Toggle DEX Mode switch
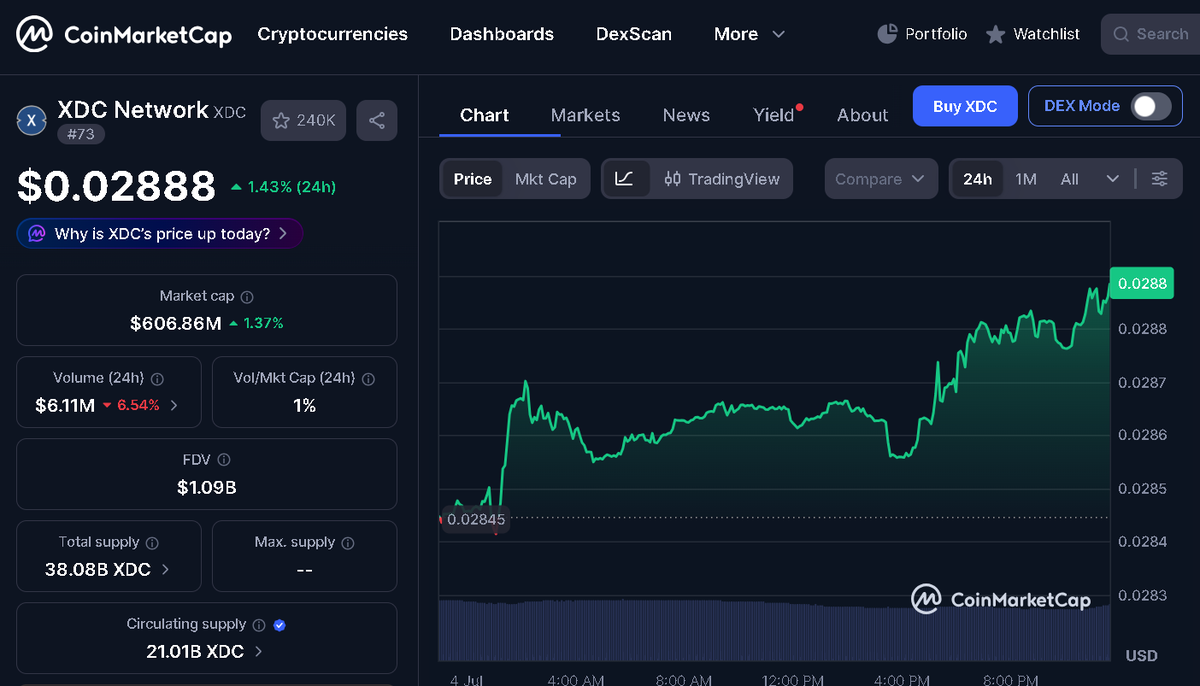 (1150, 106)
